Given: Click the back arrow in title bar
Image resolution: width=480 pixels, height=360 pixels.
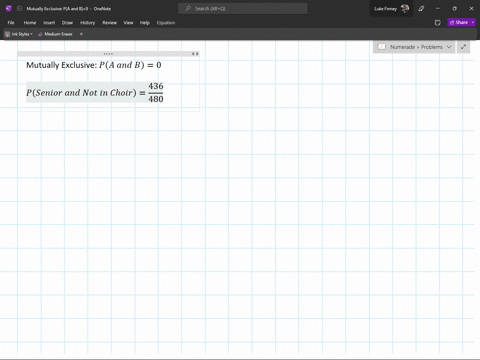Looking at the screenshot, I should click(19, 8).
